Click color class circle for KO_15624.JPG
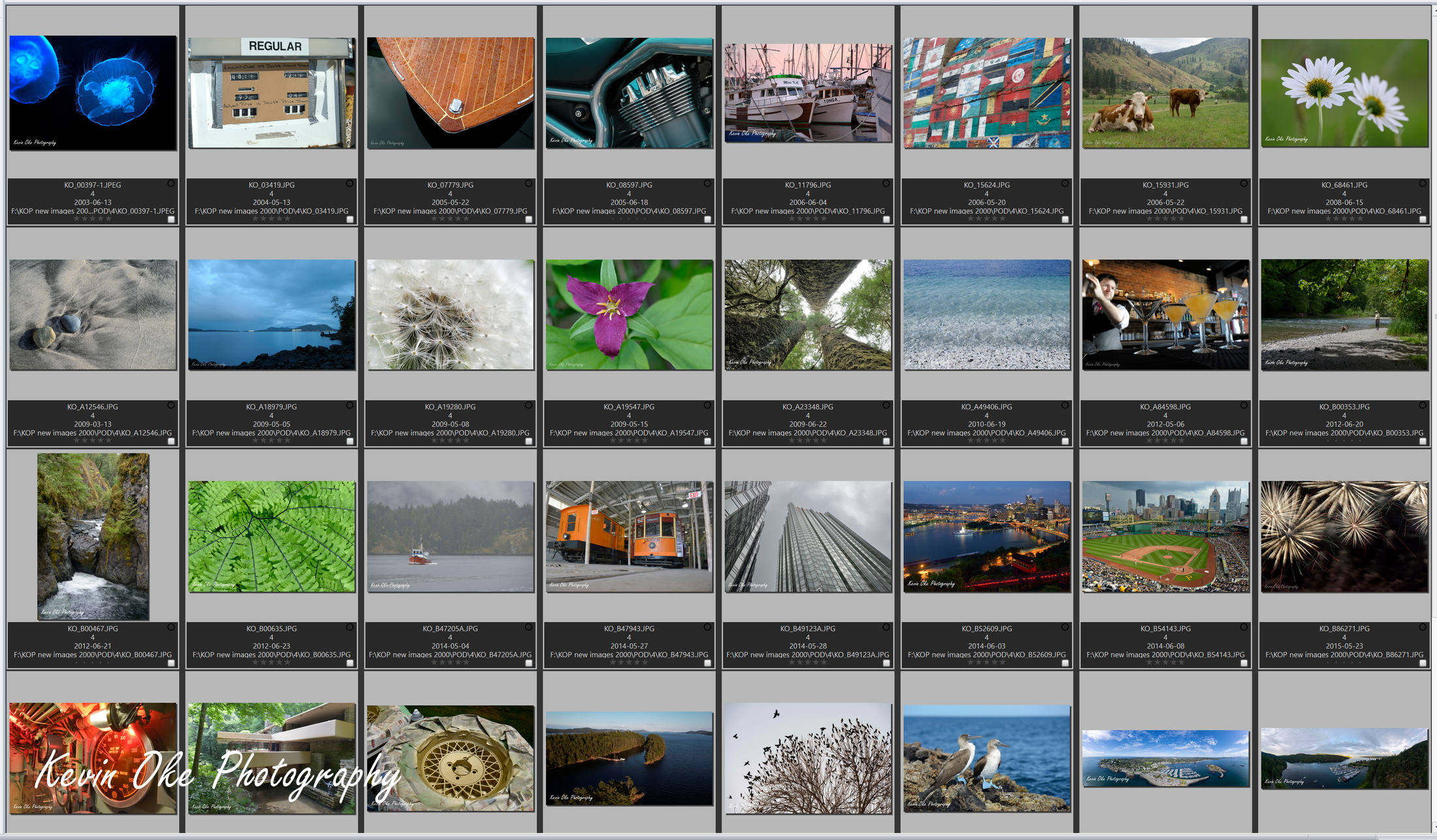The height and width of the screenshot is (840, 1437). (1065, 184)
